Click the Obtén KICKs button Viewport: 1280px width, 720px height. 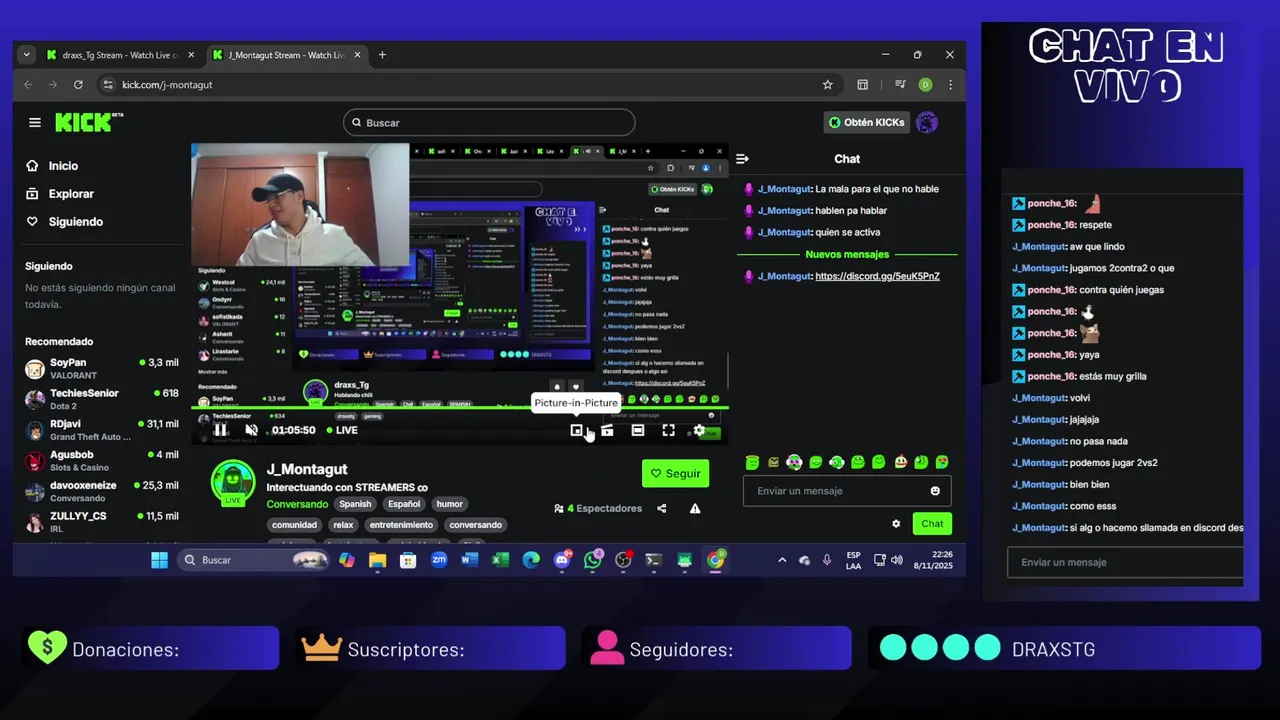point(866,122)
